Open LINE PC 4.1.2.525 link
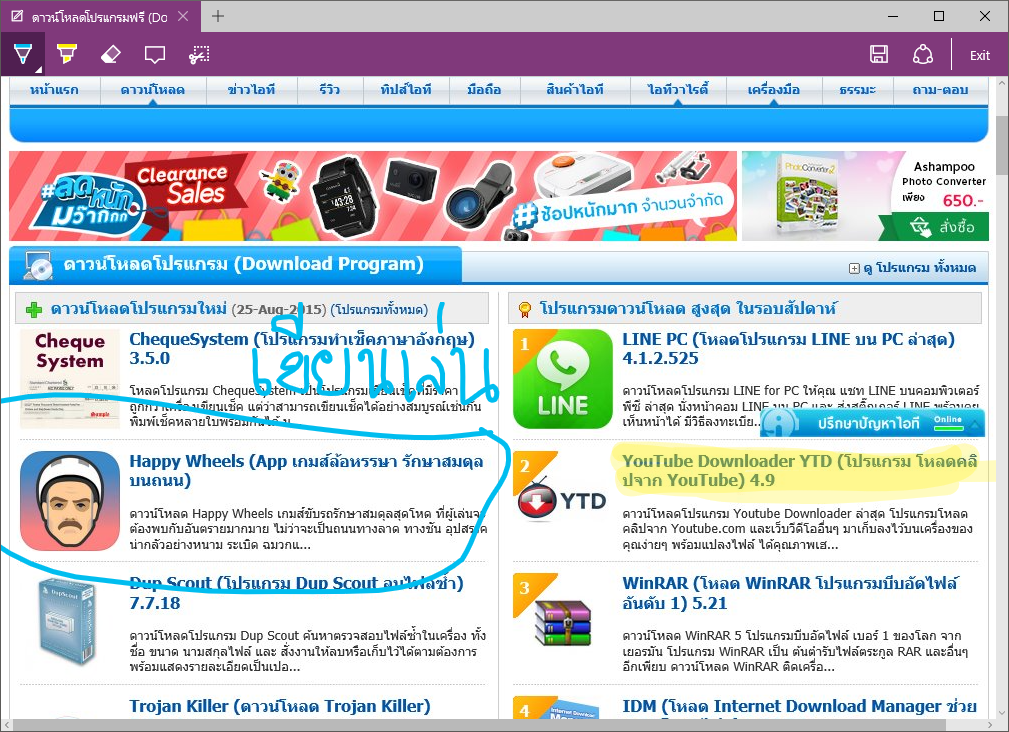The width and height of the screenshot is (1009, 732). [788, 349]
